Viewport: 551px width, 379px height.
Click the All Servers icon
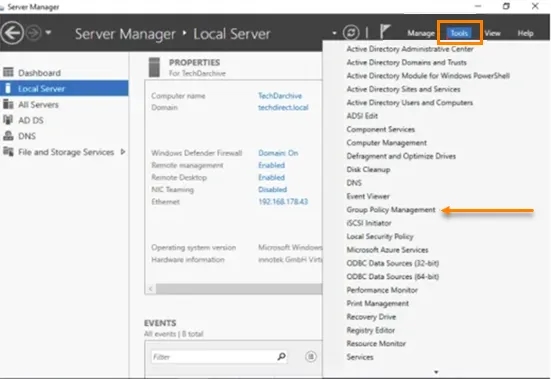[x=8, y=104]
